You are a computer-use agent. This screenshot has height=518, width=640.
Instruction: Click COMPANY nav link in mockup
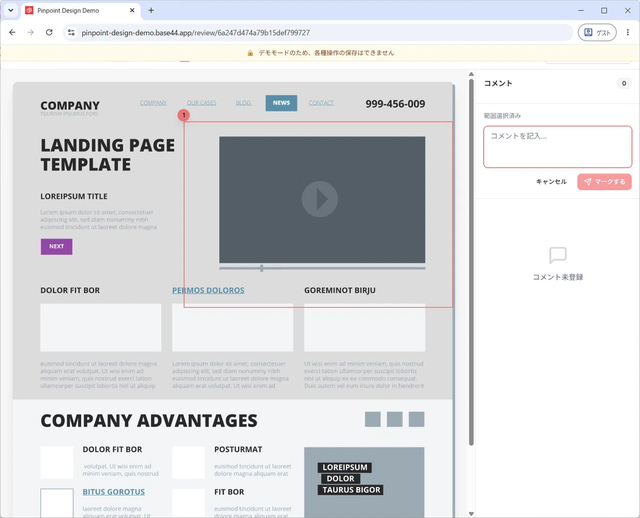[x=153, y=103]
